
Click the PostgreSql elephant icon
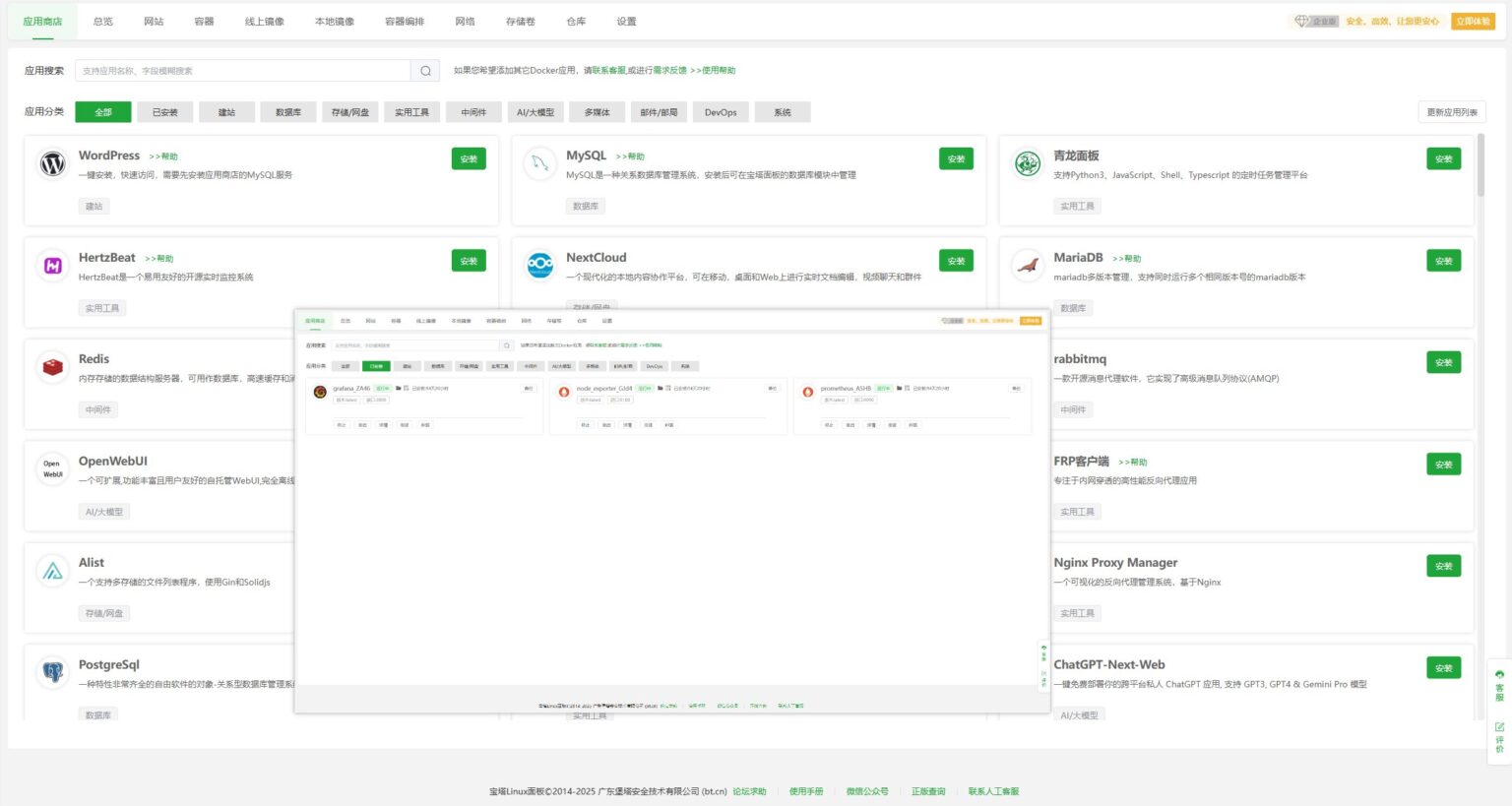(53, 672)
